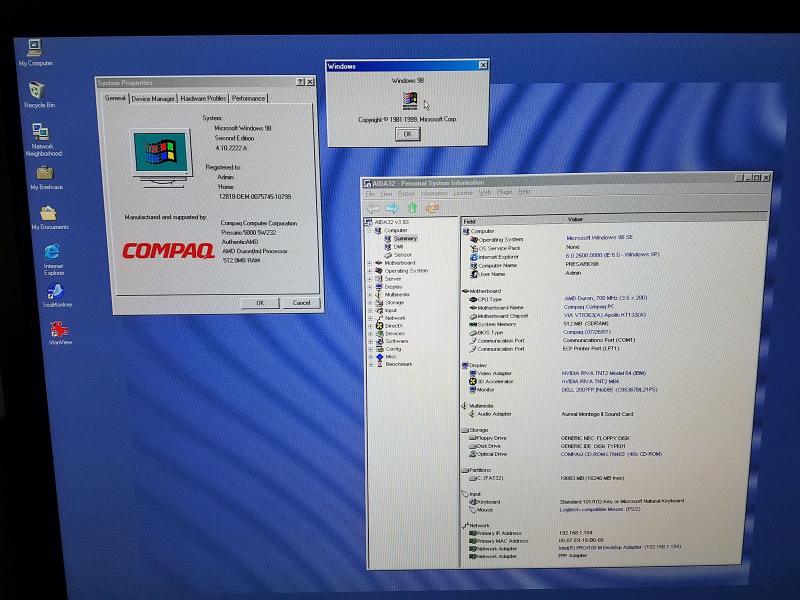800x600 pixels.
Task: Select the Devices tree item
Action: [x=394, y=333]
